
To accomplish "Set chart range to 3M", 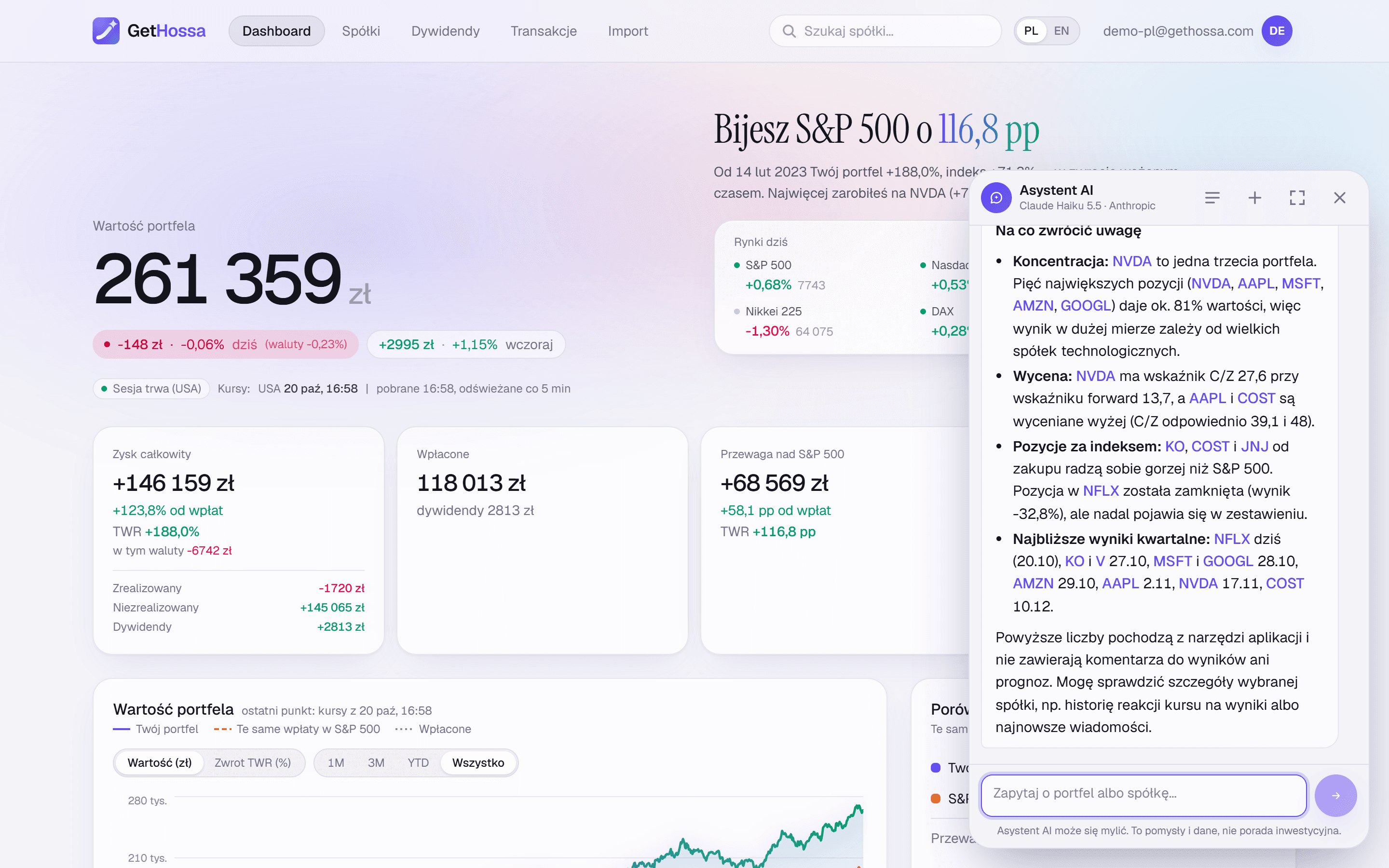I will 376,762.
